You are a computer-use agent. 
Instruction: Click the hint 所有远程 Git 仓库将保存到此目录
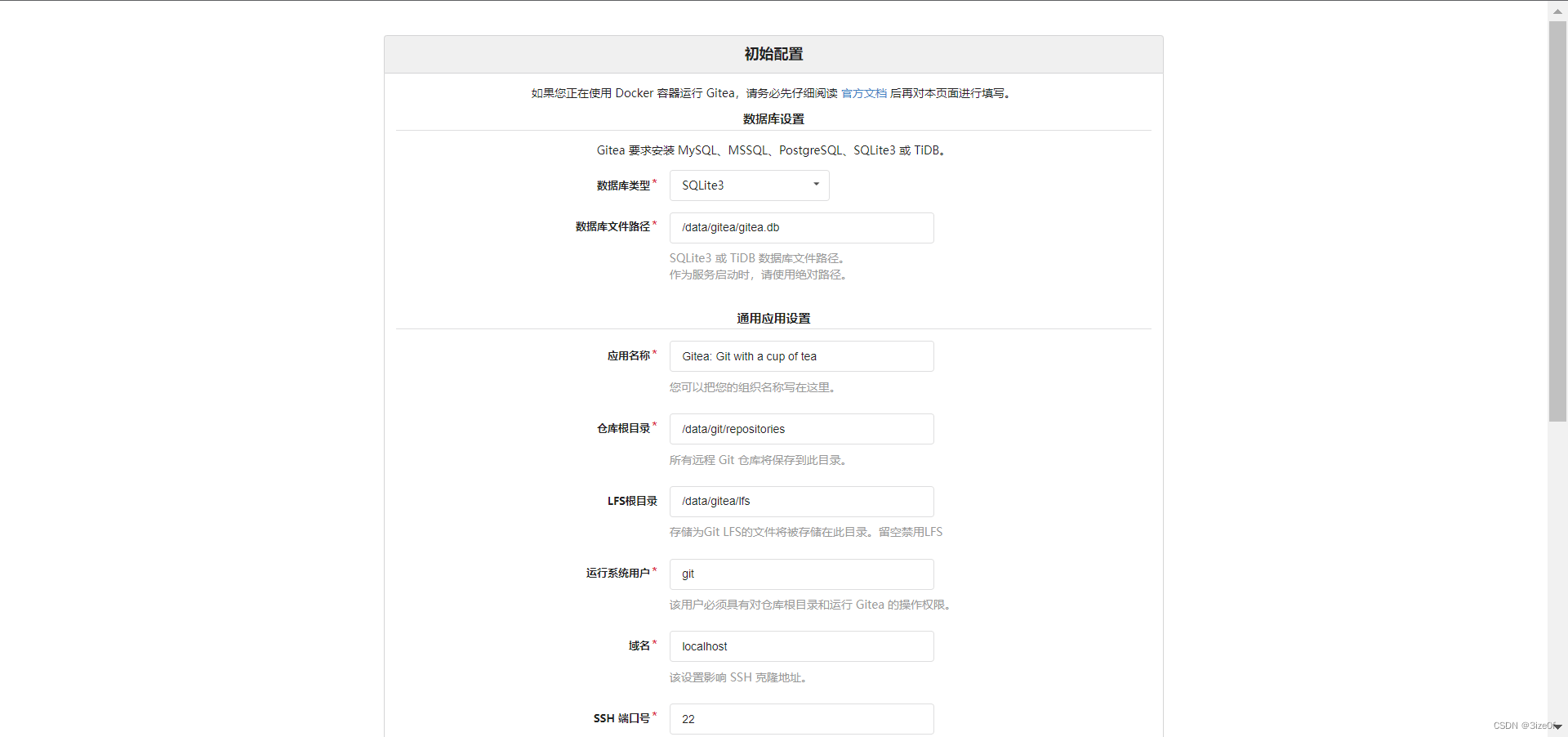[x=760, y=460]
